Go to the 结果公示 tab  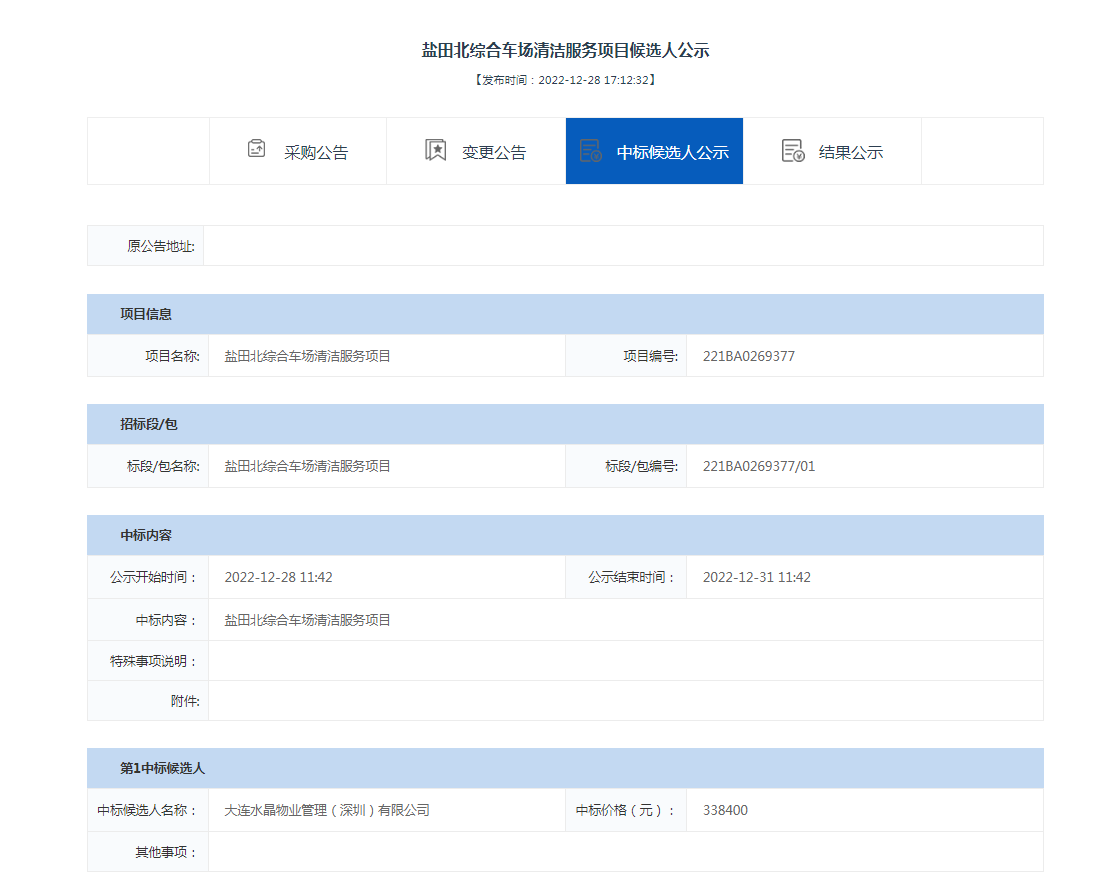pos(832,151)
